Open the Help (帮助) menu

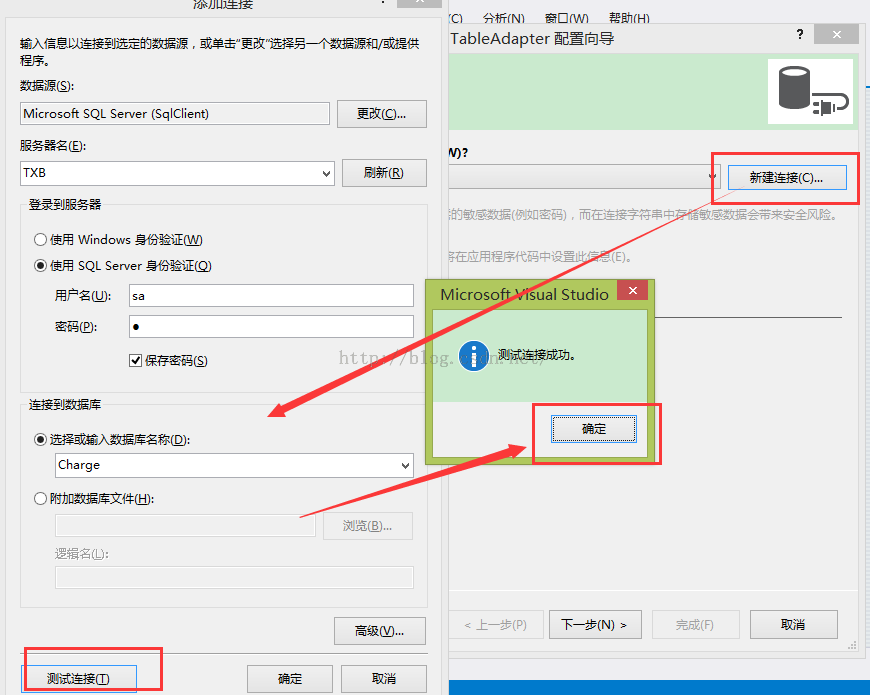click(629, 18)
